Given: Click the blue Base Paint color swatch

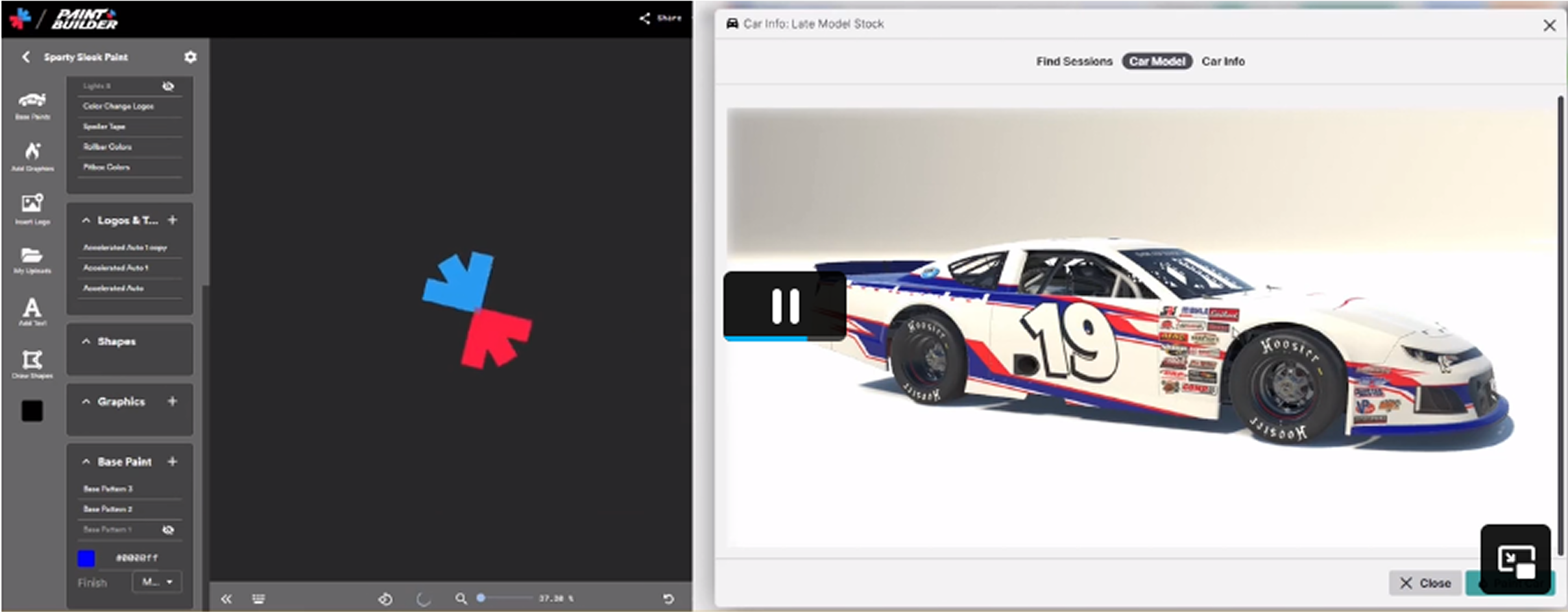Looking at the screenshot, I should (85, 557).
